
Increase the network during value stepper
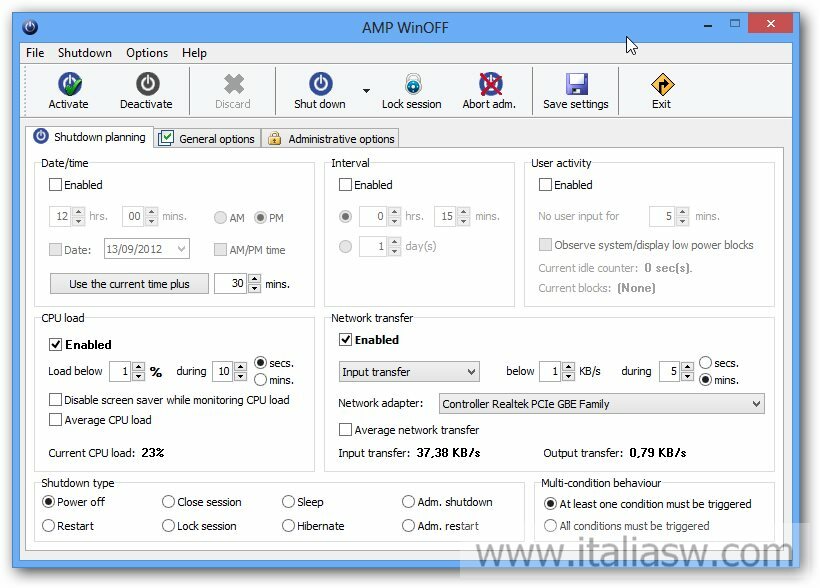[688, 367]
